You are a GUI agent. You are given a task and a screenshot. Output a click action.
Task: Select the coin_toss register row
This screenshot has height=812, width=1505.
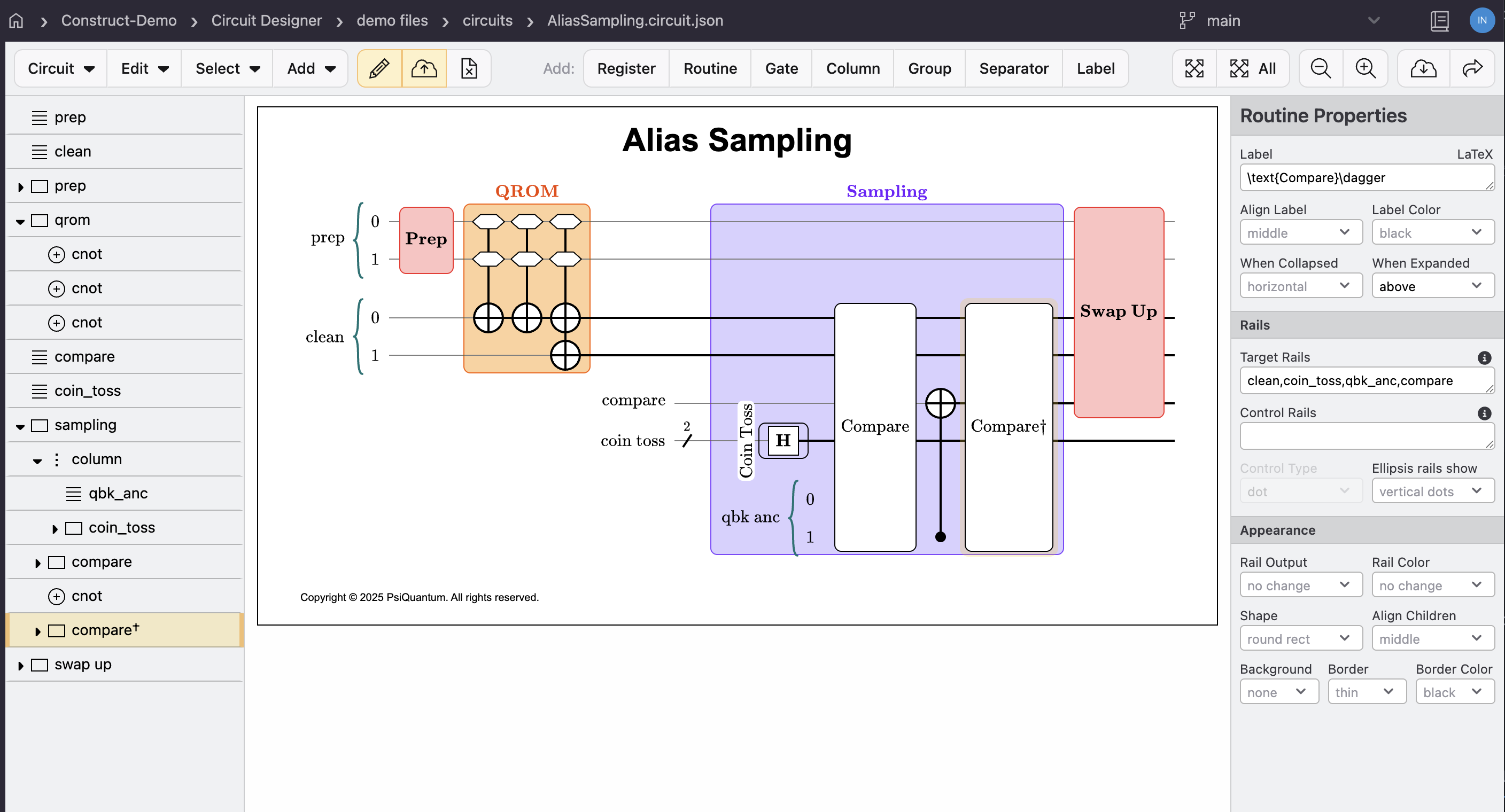point(124,391)
